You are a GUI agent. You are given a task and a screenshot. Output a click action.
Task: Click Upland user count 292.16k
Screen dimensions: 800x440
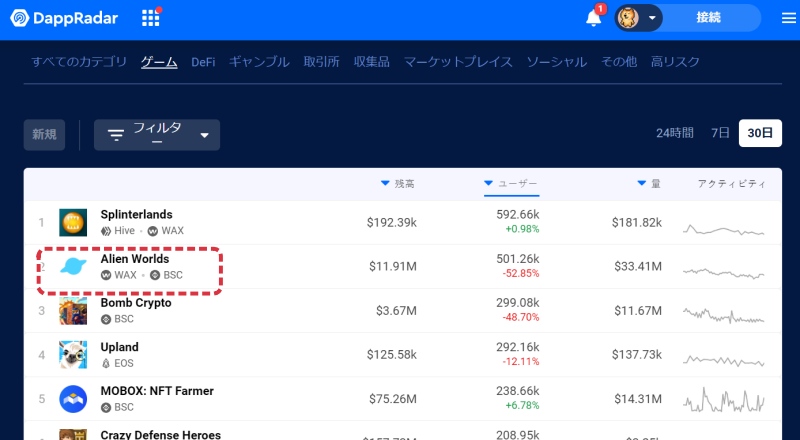pyautogui.click(x=517, y=347)
